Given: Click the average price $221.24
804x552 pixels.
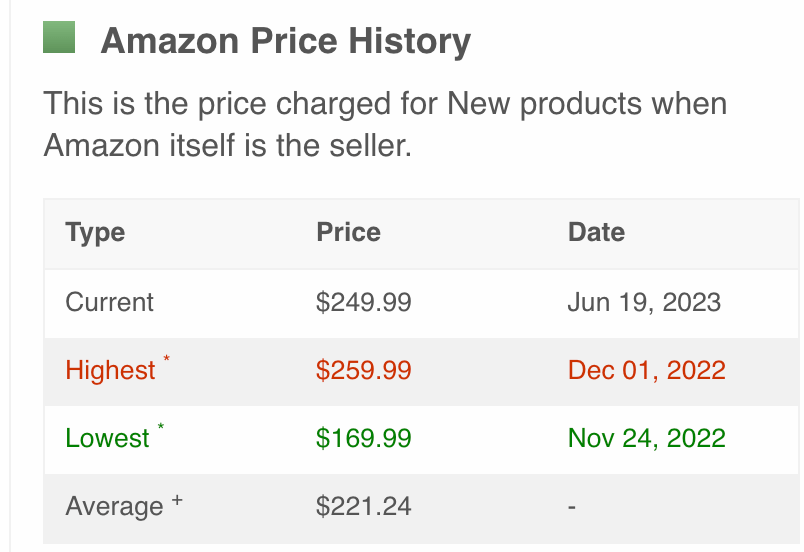Looking at the screenshot, I should [363, 506].
